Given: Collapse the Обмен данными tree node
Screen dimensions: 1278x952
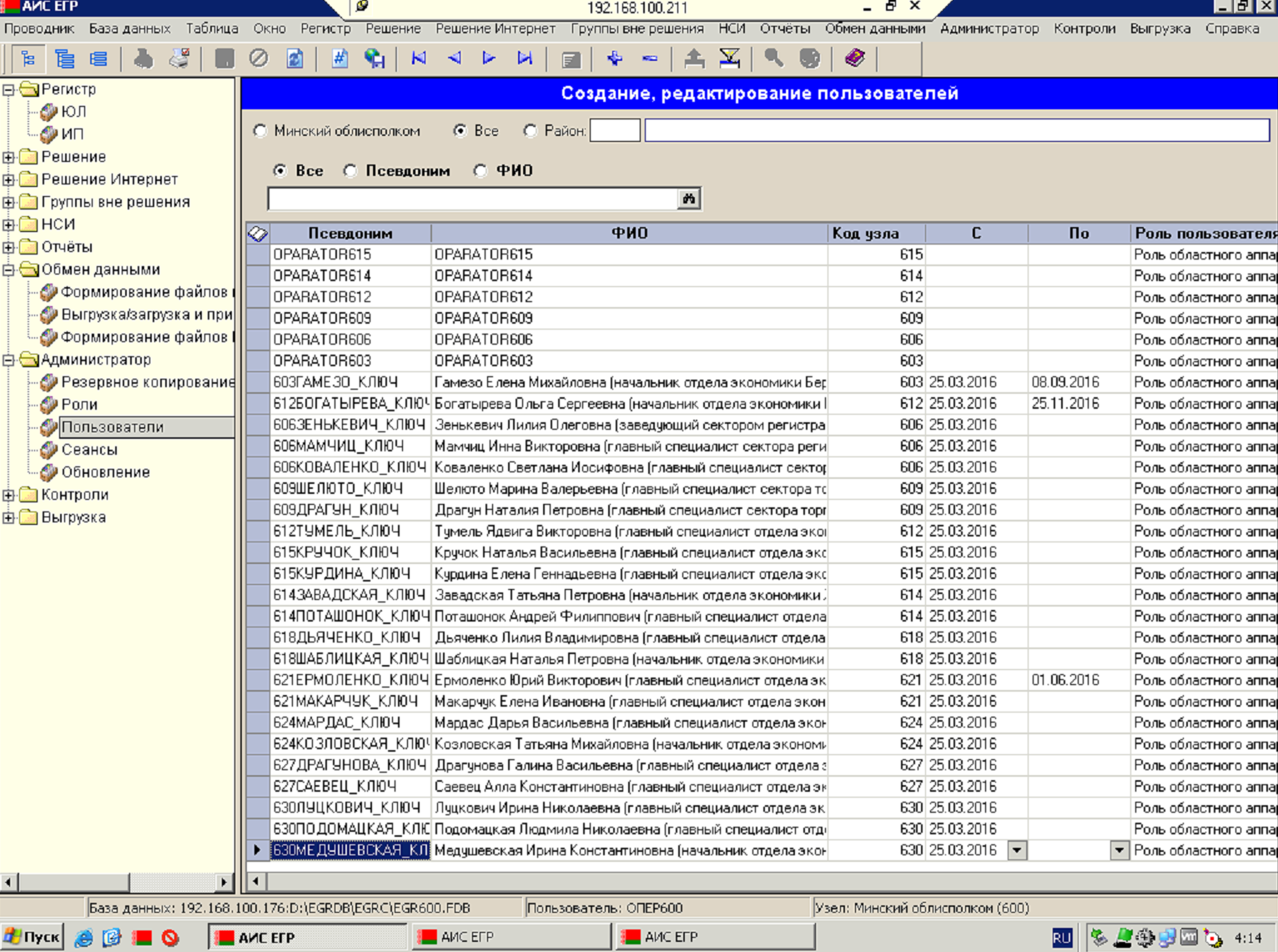Looking at the screenshot, I should click(x=8, y=269).
